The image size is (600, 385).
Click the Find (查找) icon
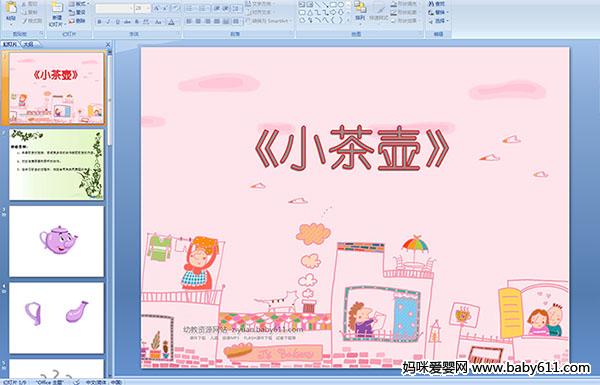pyautogui.click(x=437, y=4)
